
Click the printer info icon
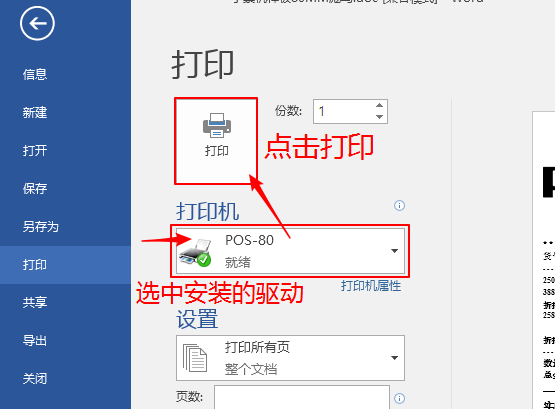pos(399,206)
